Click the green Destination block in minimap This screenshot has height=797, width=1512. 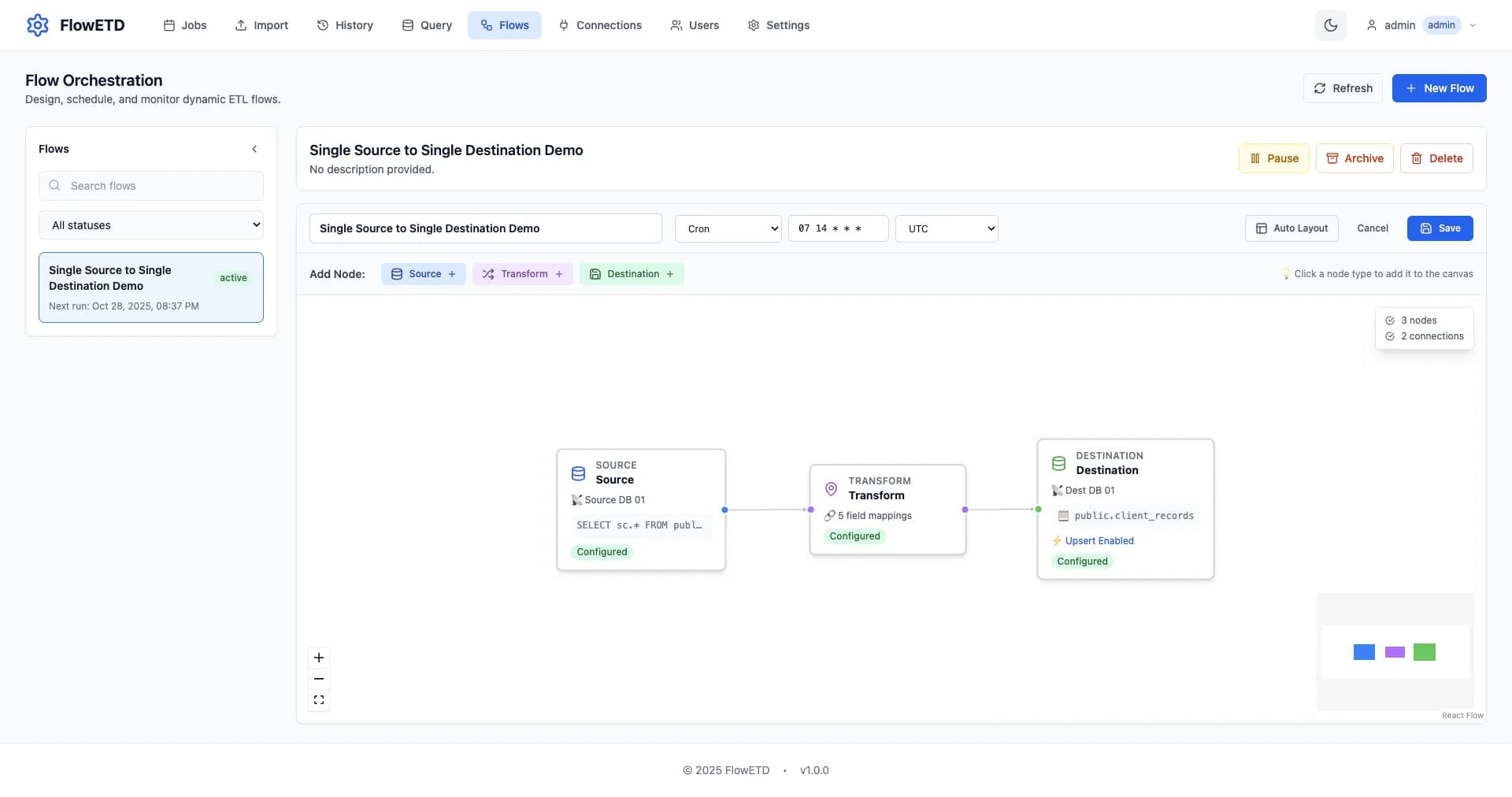1424,652
